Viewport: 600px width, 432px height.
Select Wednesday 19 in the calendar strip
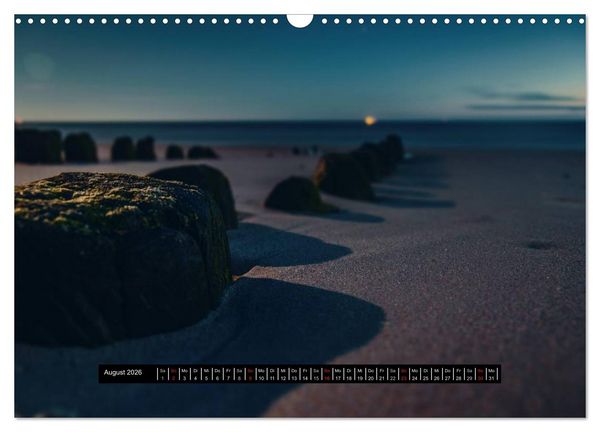pos(360,374)
